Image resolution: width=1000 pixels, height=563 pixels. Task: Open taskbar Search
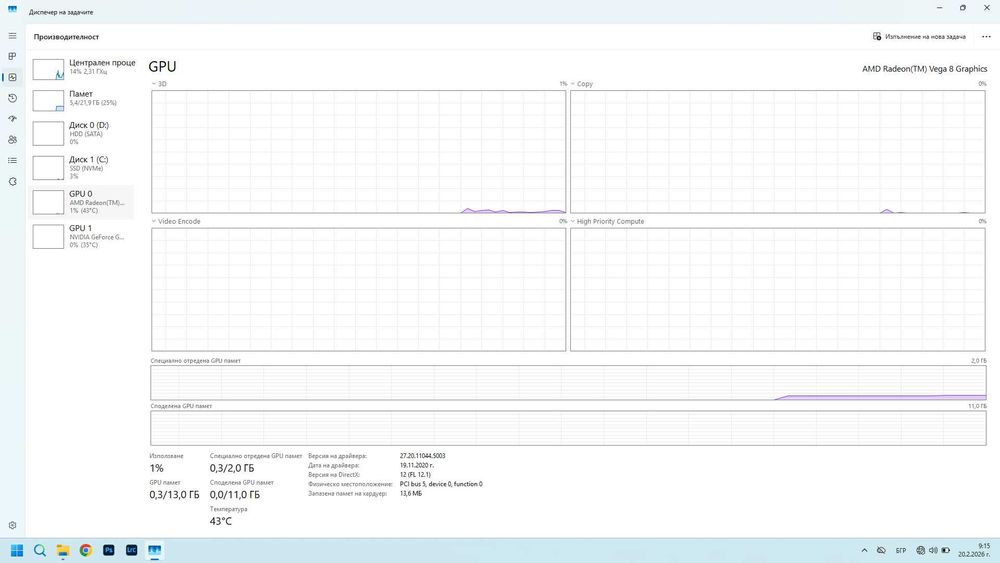(x=40, y=550)
